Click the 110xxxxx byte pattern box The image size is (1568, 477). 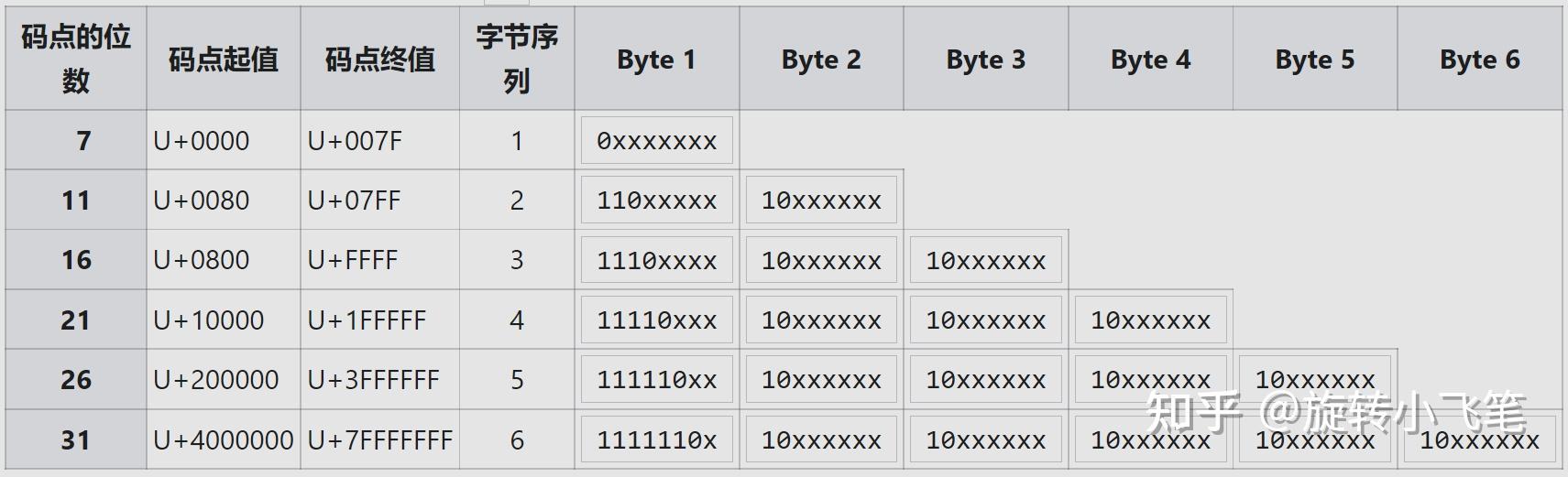click(656, 201)
